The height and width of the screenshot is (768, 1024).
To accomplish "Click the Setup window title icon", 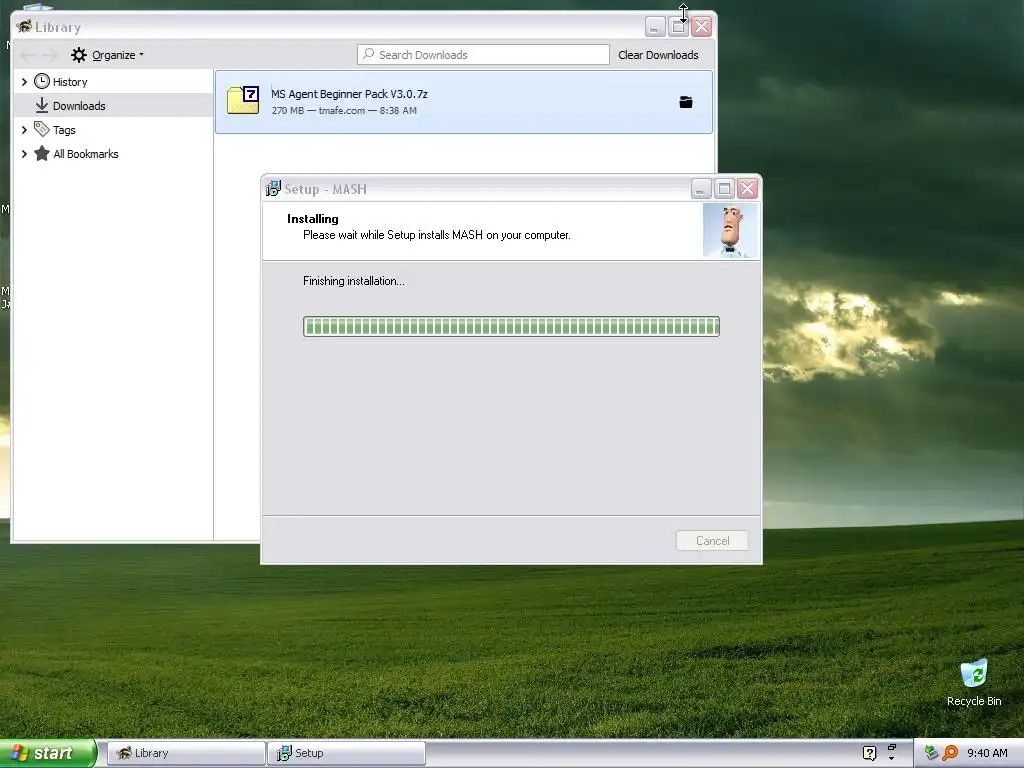I will 273,189.
